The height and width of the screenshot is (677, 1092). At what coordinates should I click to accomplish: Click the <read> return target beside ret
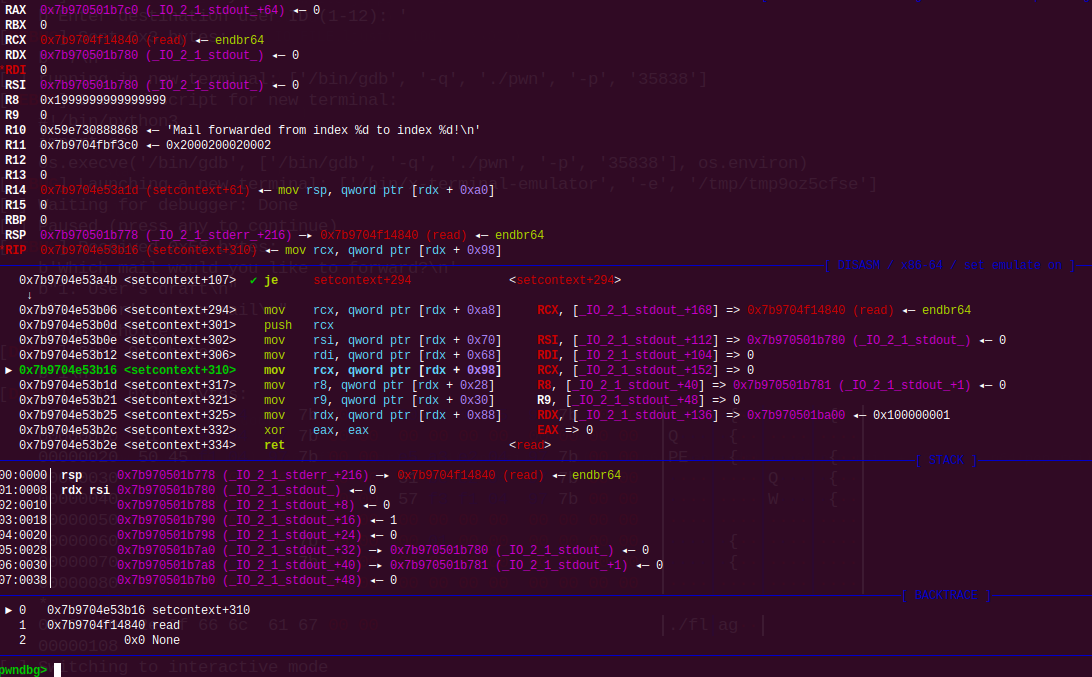pos(530,445)
